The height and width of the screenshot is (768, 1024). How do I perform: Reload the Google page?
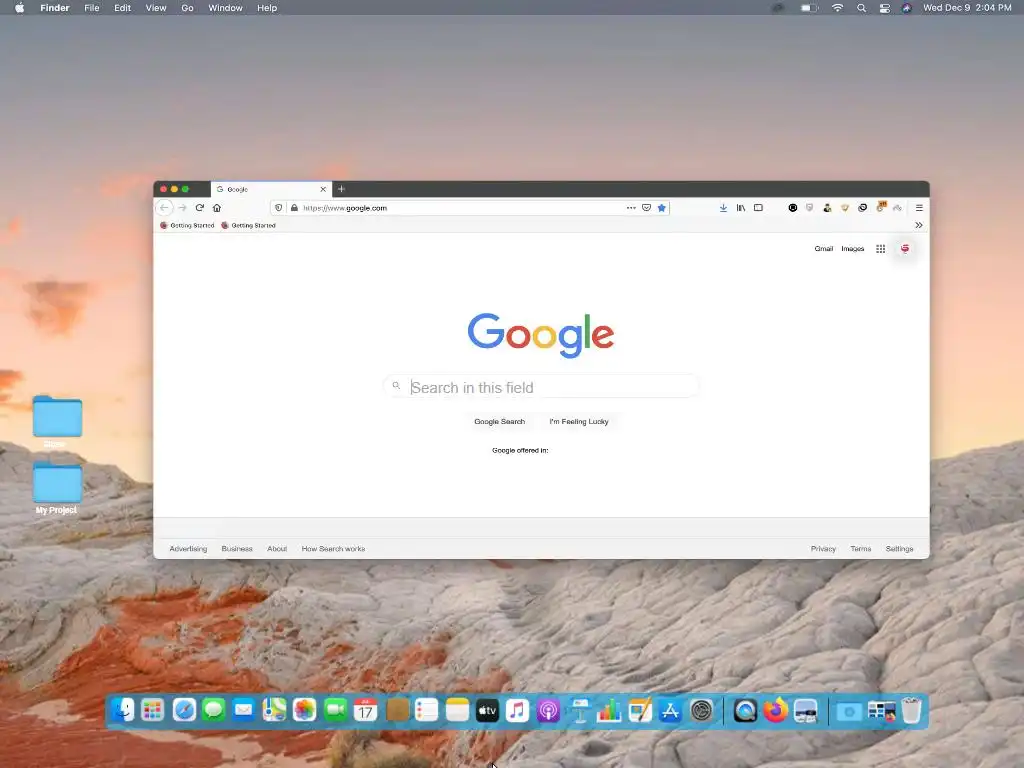pyautogui.click(x=200, y=208)
